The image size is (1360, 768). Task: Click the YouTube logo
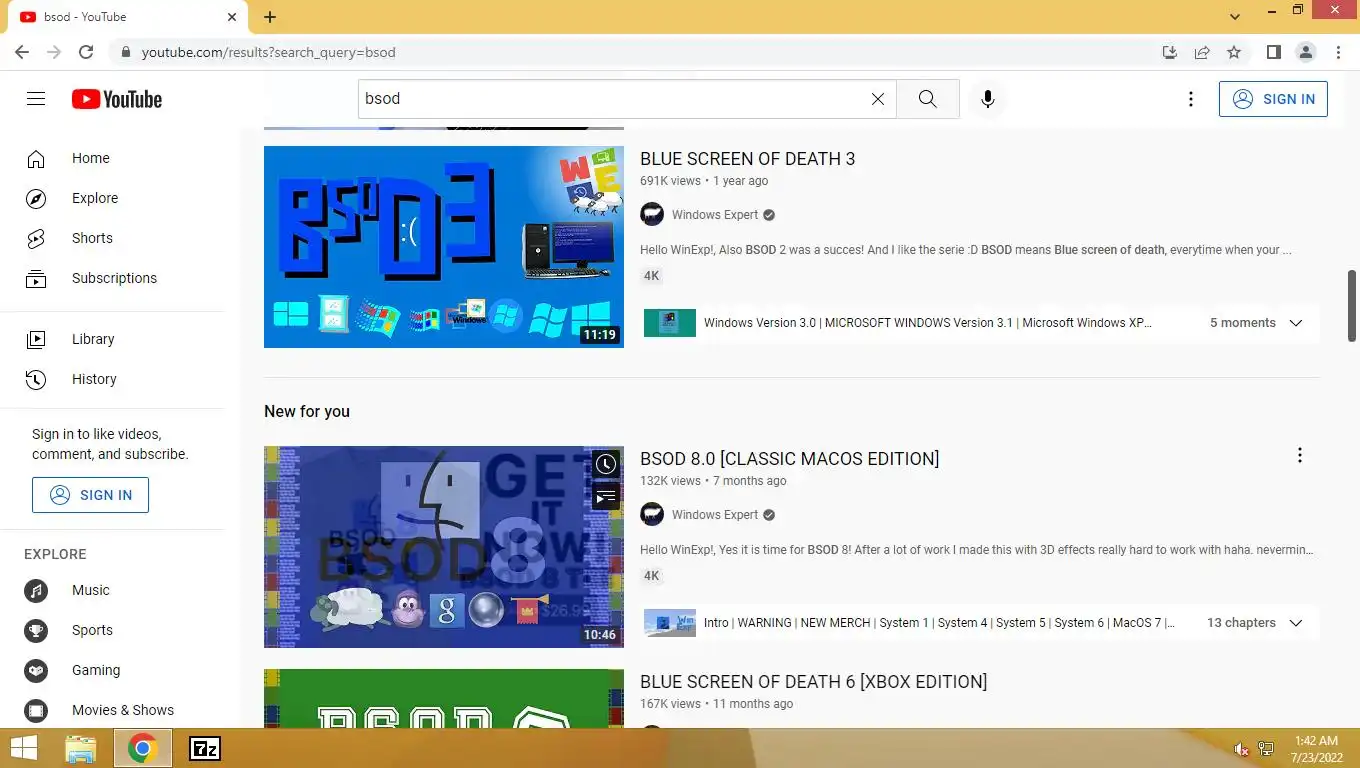pos(117,99)
